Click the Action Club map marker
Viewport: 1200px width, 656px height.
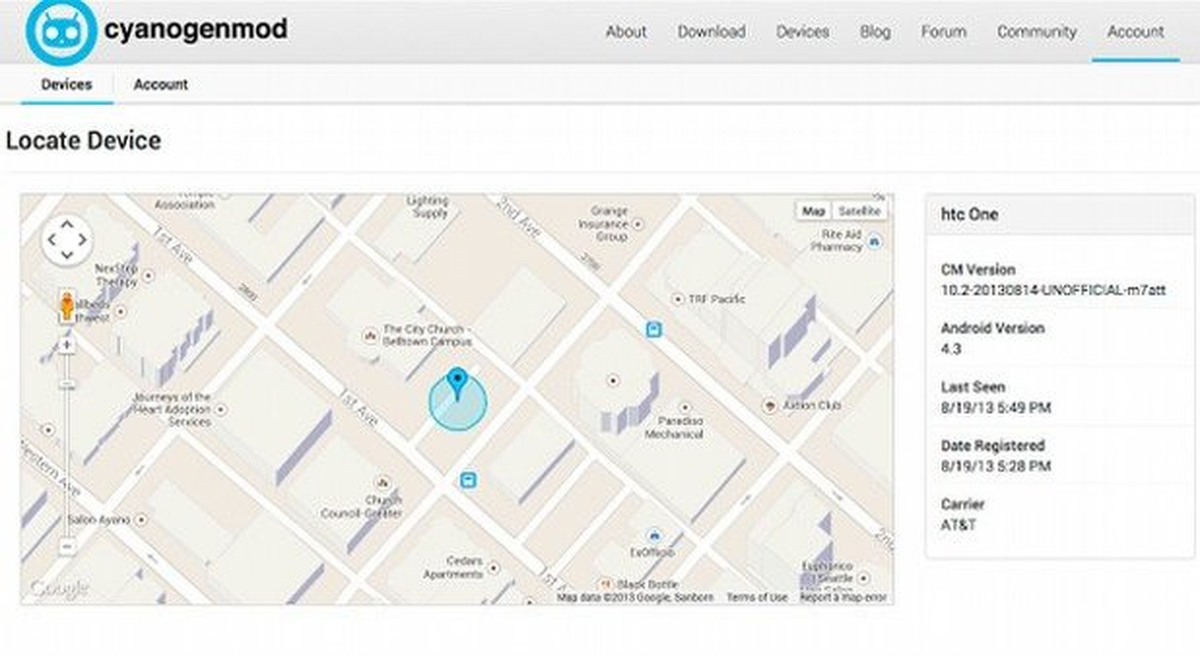click(769, 406)
